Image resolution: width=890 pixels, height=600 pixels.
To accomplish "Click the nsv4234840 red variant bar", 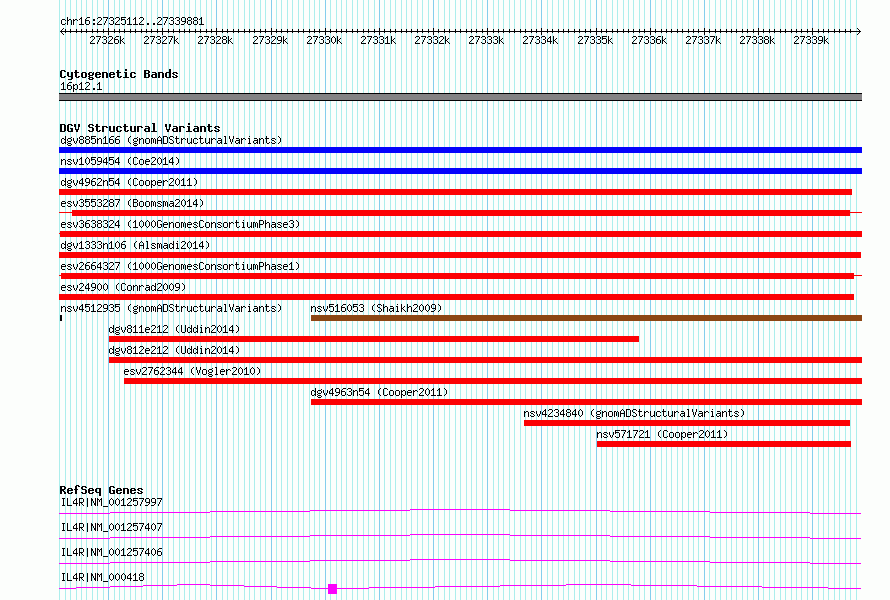I will [687, 423].
